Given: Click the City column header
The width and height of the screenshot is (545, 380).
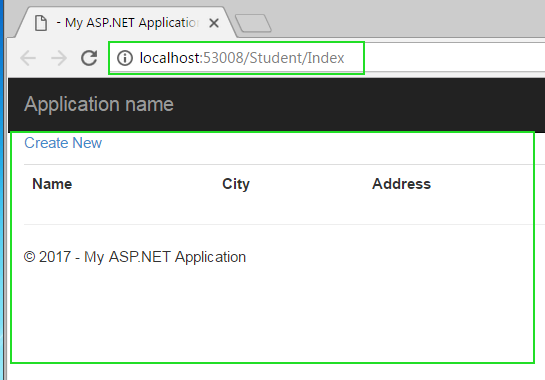Looking at the screenshot, I should coord(236,184).
